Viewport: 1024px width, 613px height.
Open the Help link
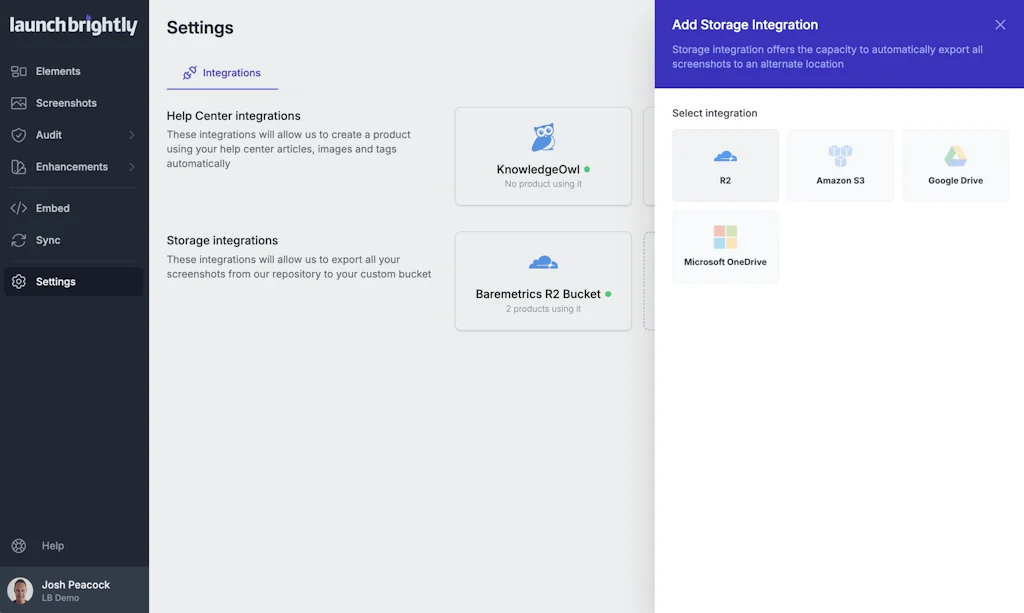pos(52,546)
